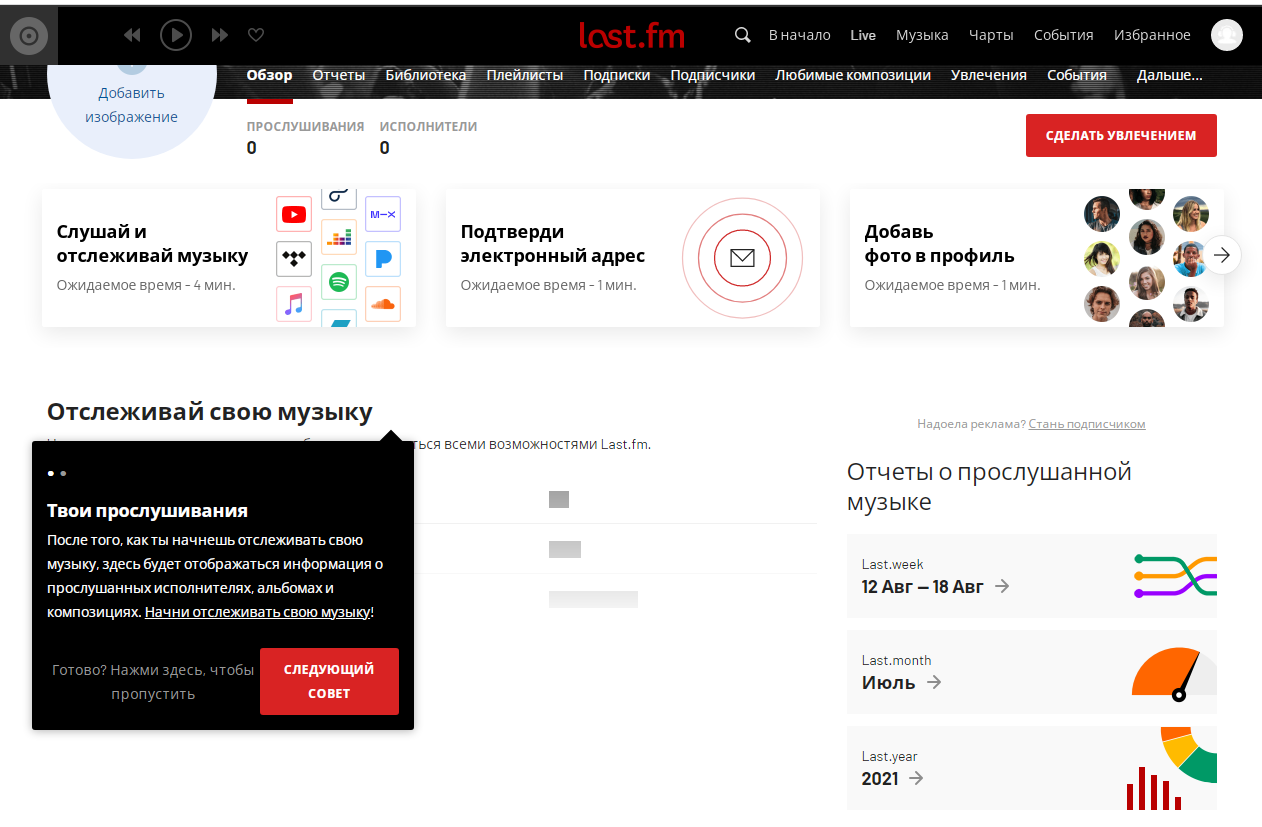Click the Tidal service icon
This screenshot has height=827, width=1262.
(x=294, y=259)
